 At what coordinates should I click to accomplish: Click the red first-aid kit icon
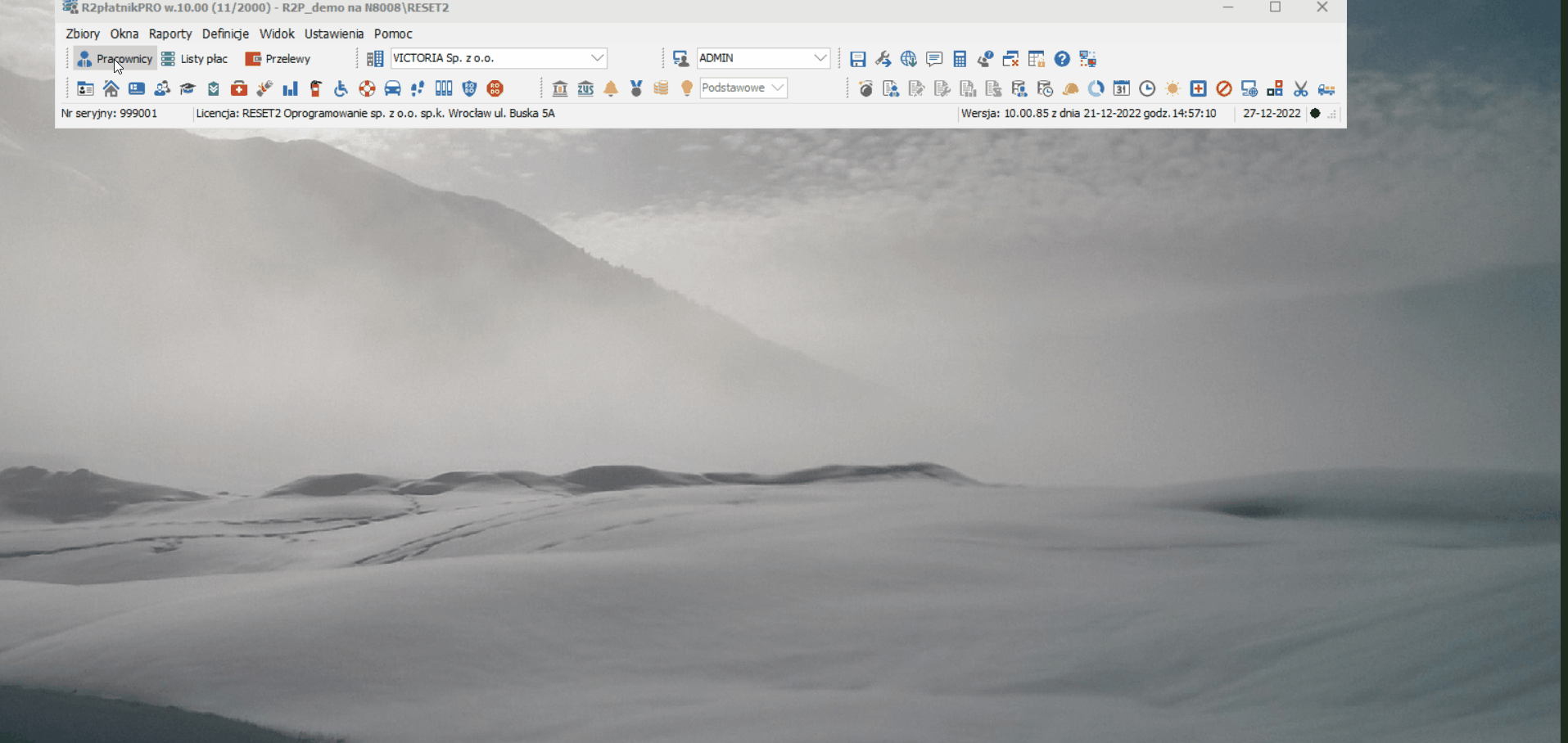tap(239, 88)
